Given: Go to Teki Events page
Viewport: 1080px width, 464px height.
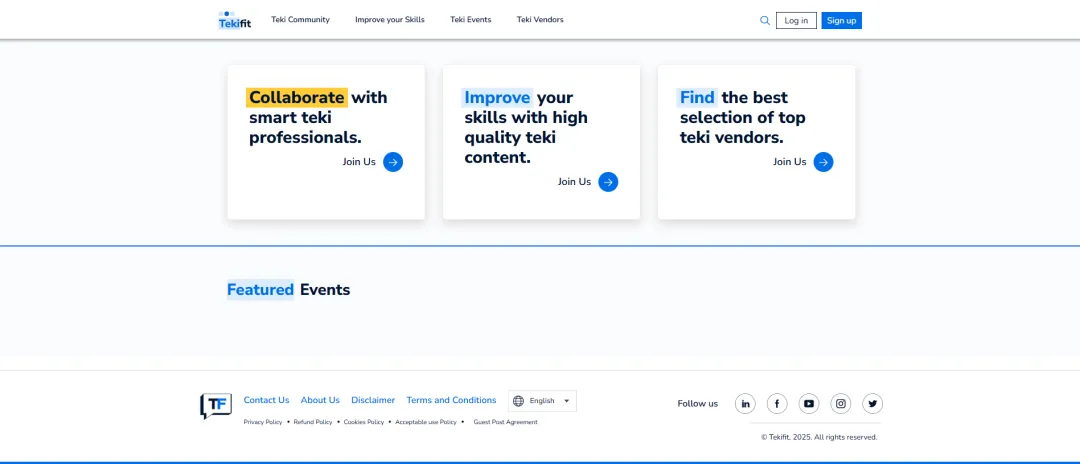Looking at the screenshot, I should [x=470, y=20].
